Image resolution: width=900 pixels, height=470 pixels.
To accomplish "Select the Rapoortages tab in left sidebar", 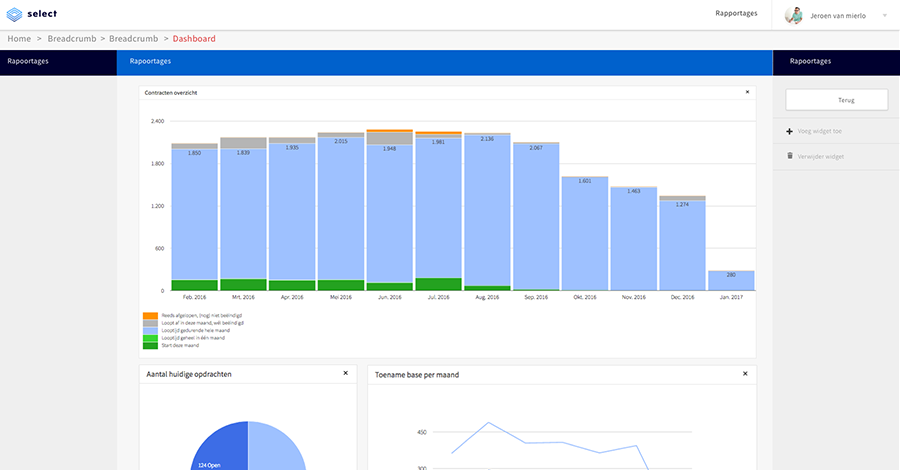I will coord(28,62).
